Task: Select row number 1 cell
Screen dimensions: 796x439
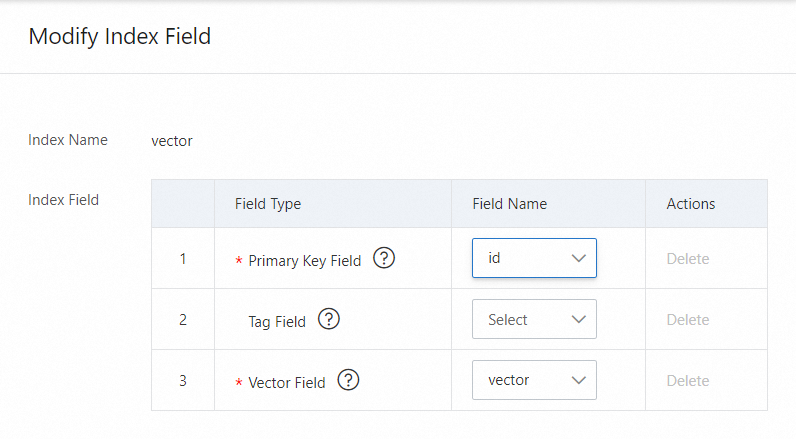Action: [183, 259]
